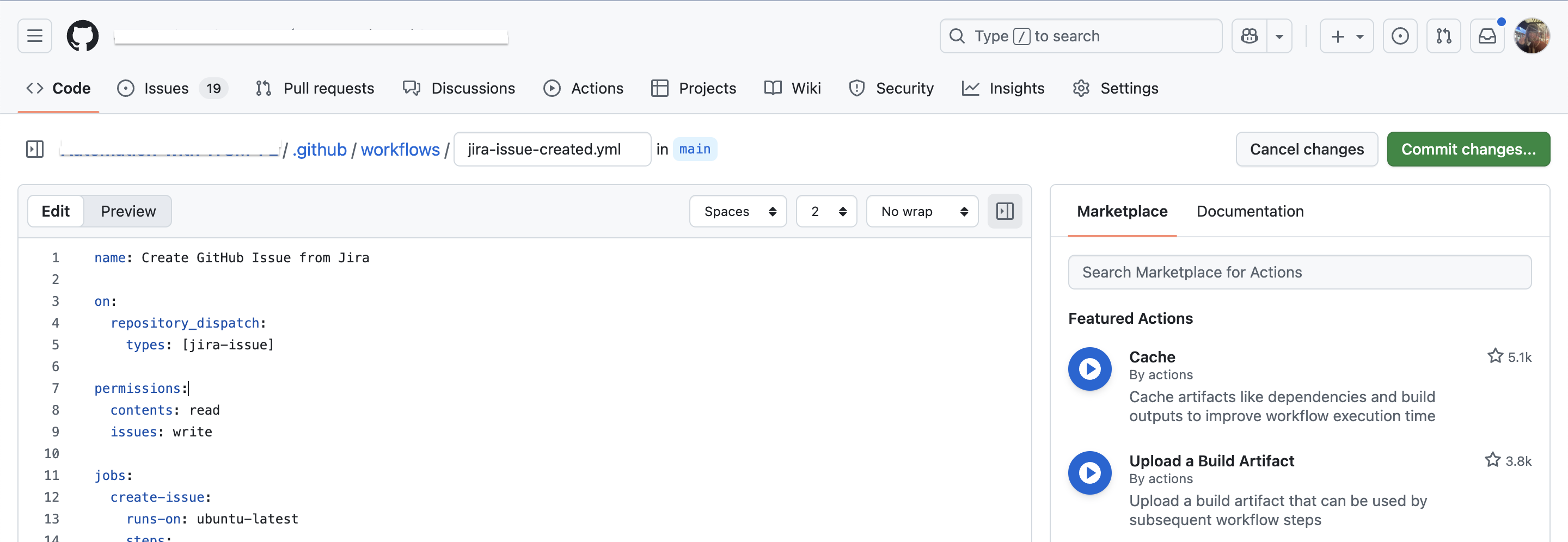
Task: Open the Cache action title
Action: click(x=1151, y=356)
